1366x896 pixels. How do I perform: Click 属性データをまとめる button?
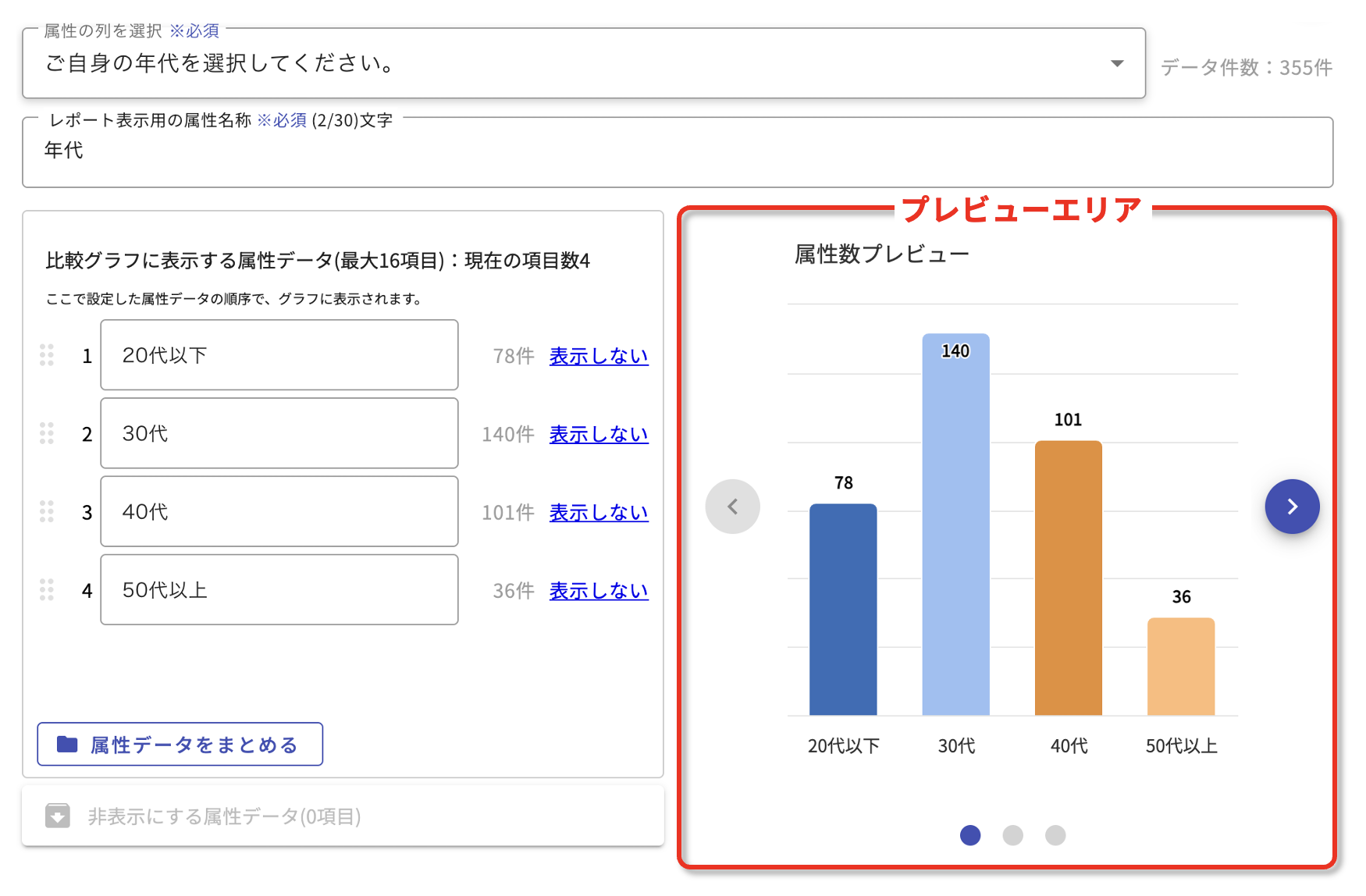pos(180,745)
